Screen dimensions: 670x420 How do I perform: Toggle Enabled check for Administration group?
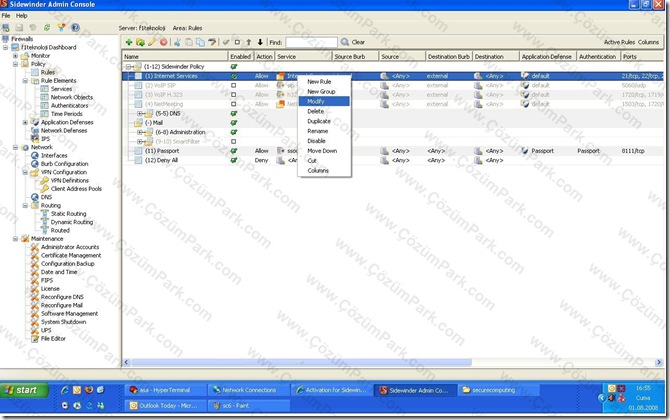(x=234, y=132)
